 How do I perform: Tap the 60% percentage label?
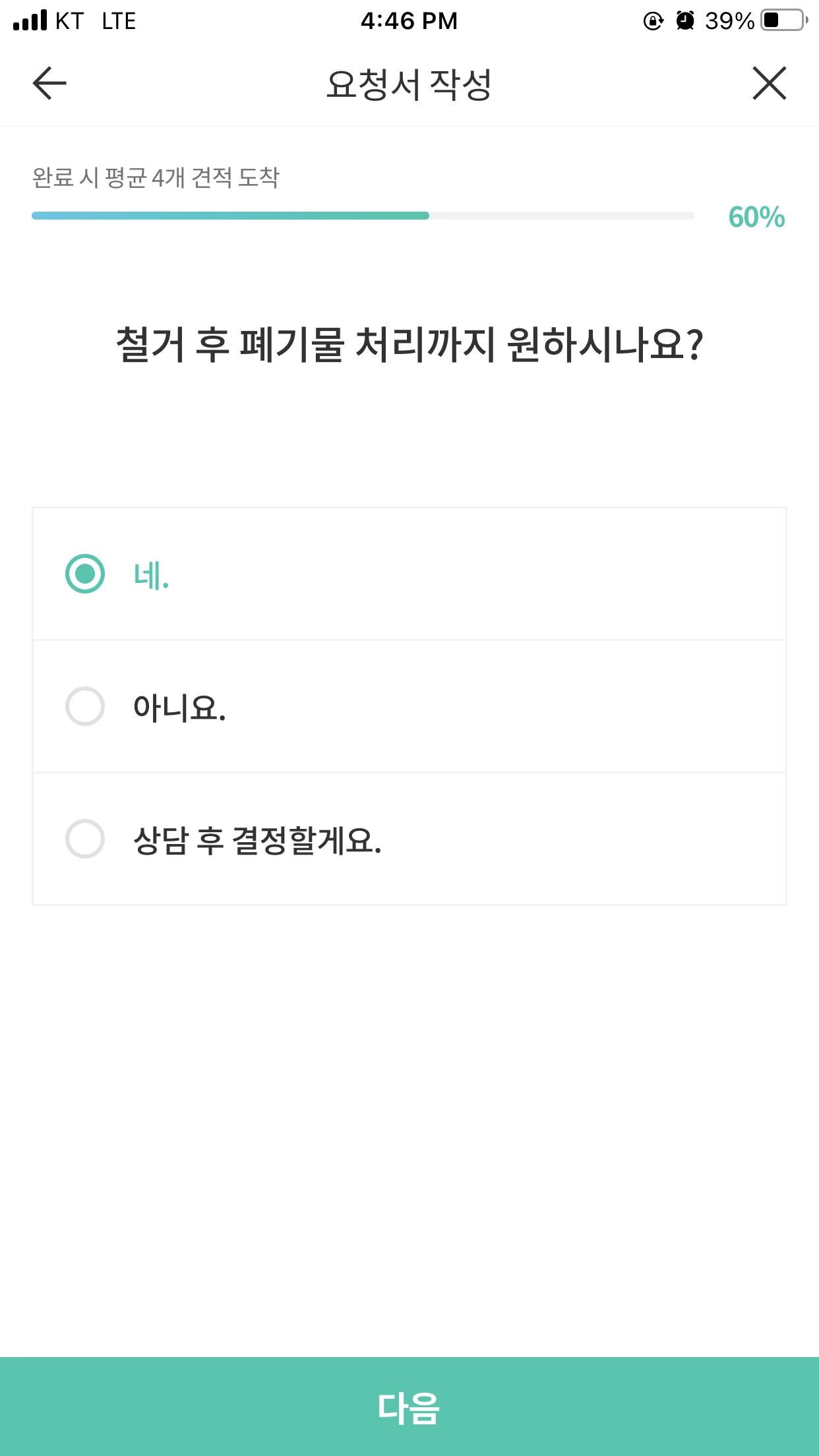[x=756, y=217]
